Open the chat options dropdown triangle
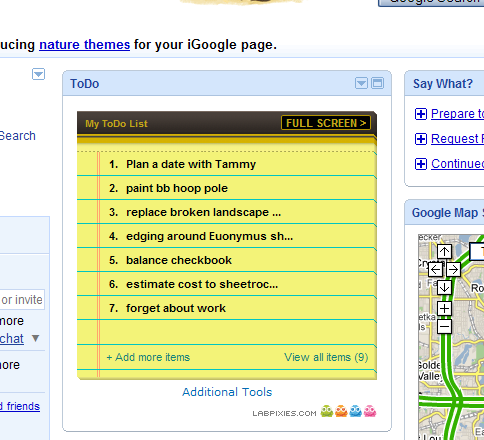 pyautogui.click(x=35, y=338)
